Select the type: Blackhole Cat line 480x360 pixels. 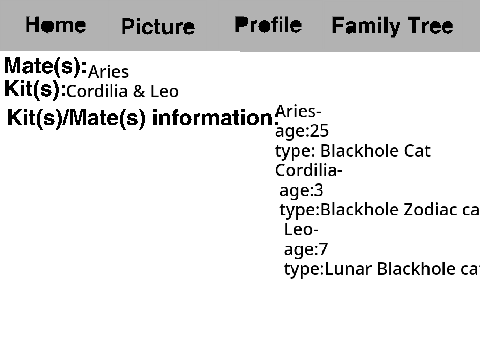tap(353, 151)
